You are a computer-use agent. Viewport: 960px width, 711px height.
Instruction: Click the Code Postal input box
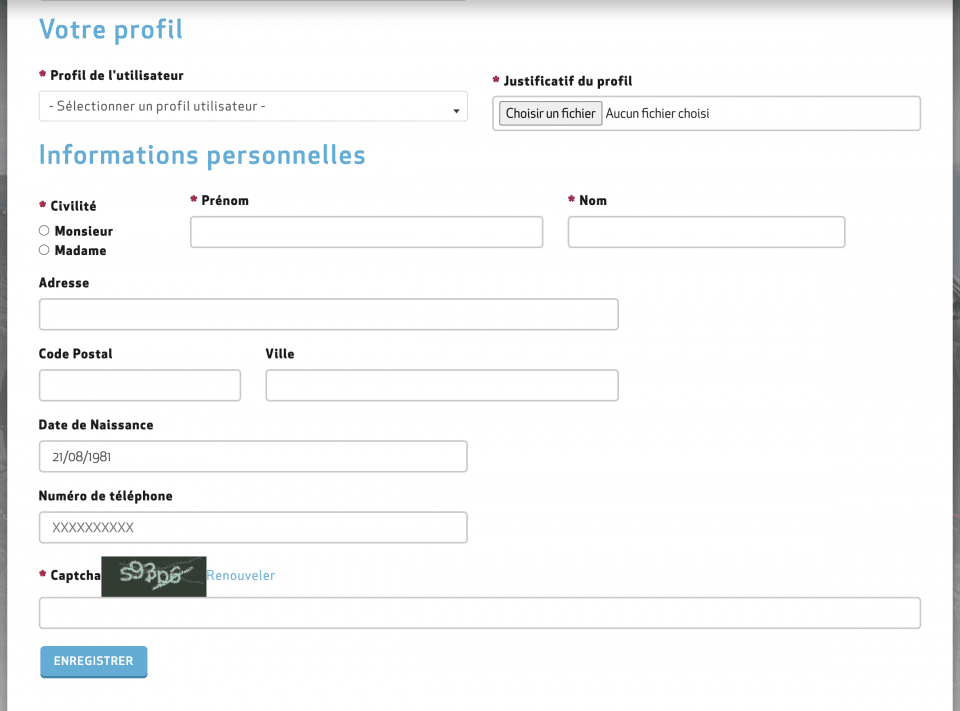(140, 385)
